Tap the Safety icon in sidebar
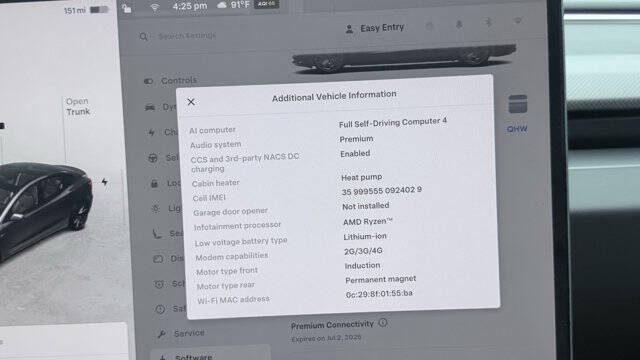This screenshot has height=360, width=640. coord(160,309)
